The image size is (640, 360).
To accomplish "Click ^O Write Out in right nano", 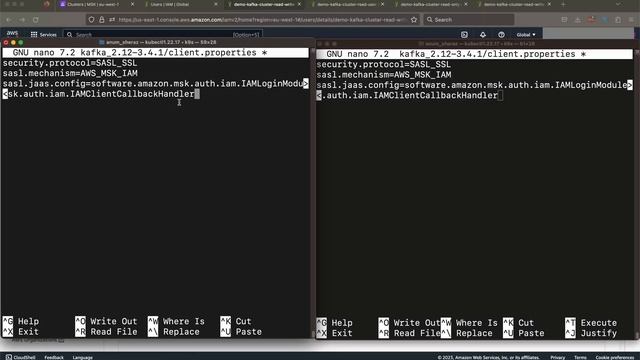I will pos(409,323).
